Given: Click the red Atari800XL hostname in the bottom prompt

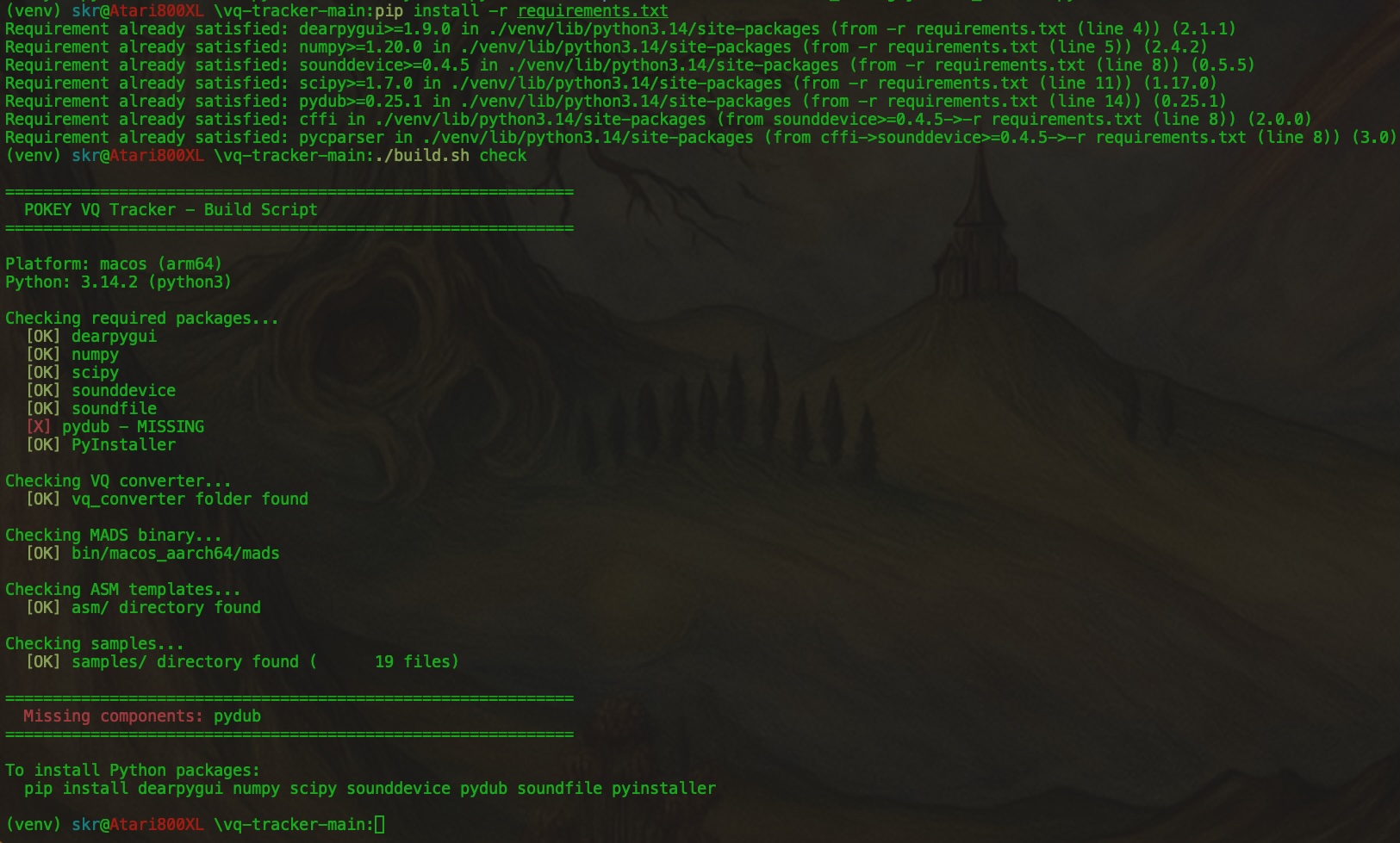Looking at the screenshot, I should 157,825.
